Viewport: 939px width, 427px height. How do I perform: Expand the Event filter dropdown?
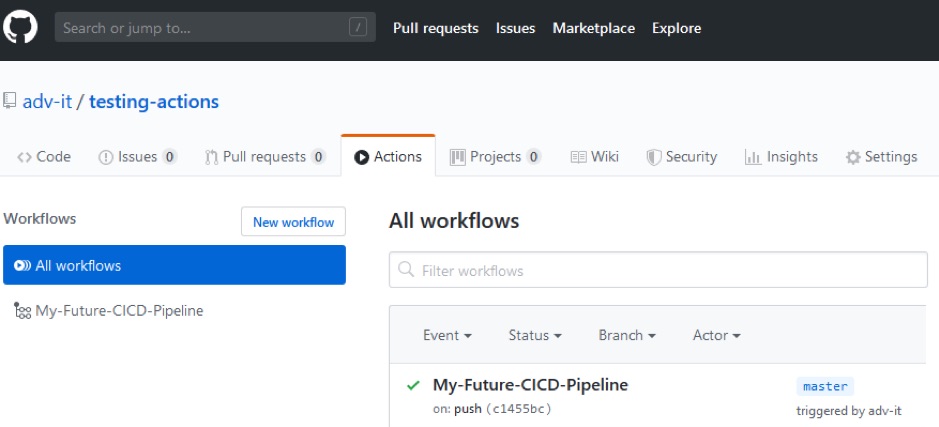pyautogui.click(x=447, y=336)
